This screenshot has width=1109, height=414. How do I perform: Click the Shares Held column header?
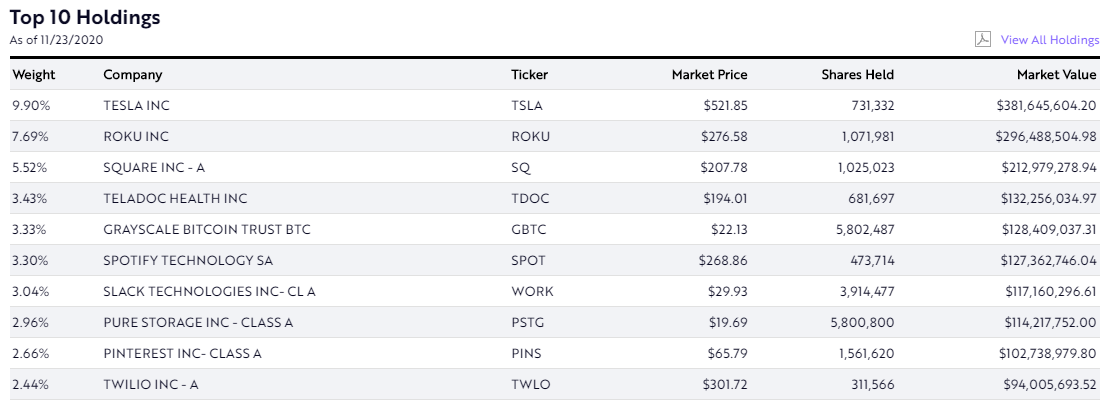pos(857,75)
